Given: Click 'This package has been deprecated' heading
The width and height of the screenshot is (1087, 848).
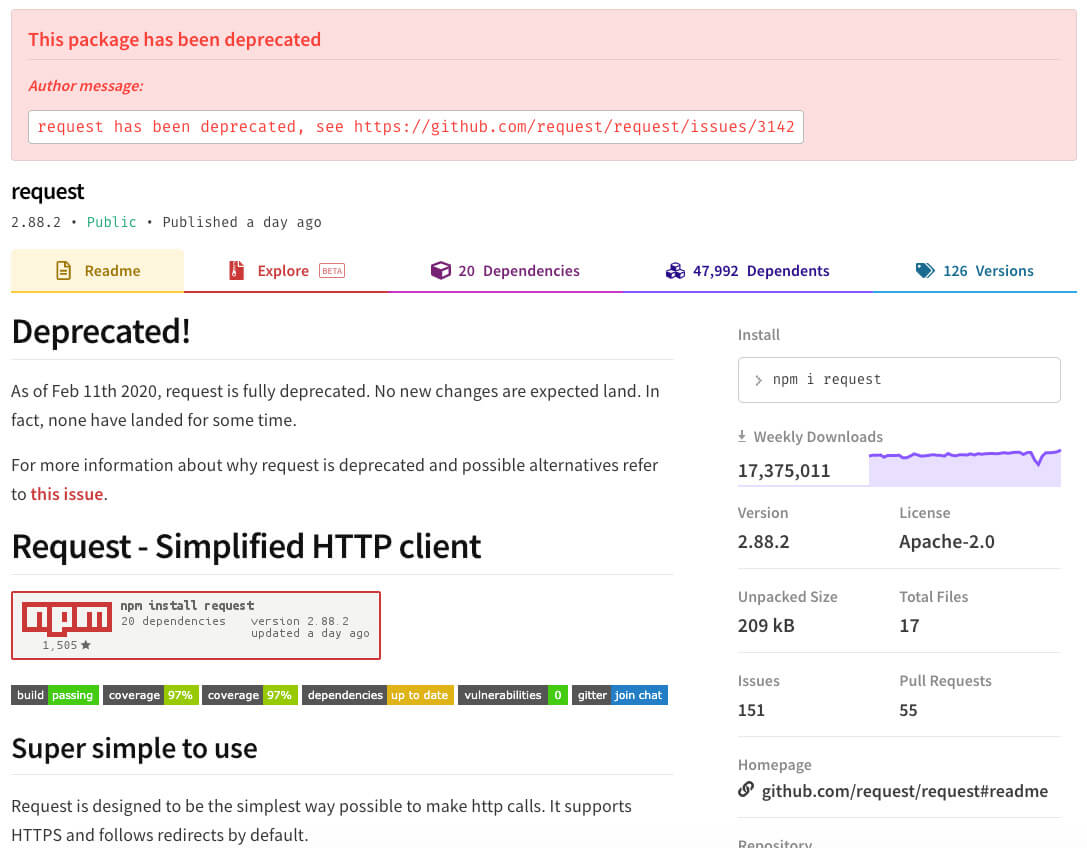Looking at the screenshot, I should coord(175,40).
